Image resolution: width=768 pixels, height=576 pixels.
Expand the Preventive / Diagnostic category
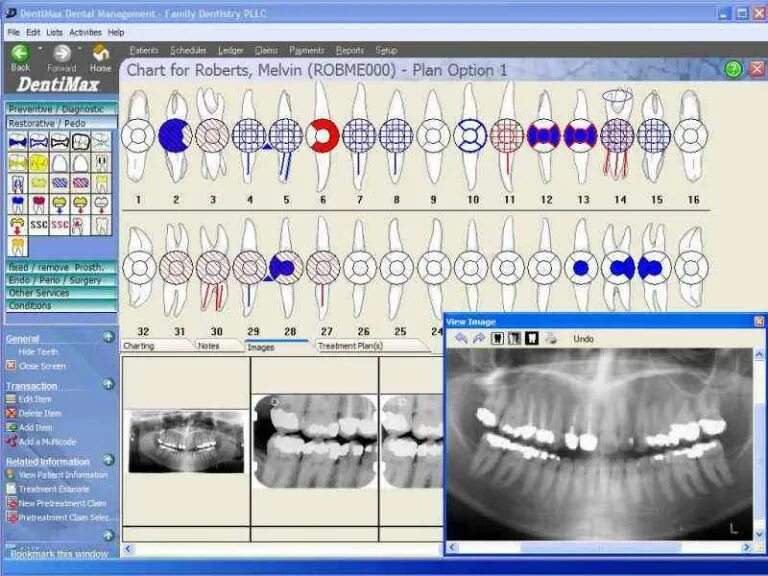(x=61, y=109)
